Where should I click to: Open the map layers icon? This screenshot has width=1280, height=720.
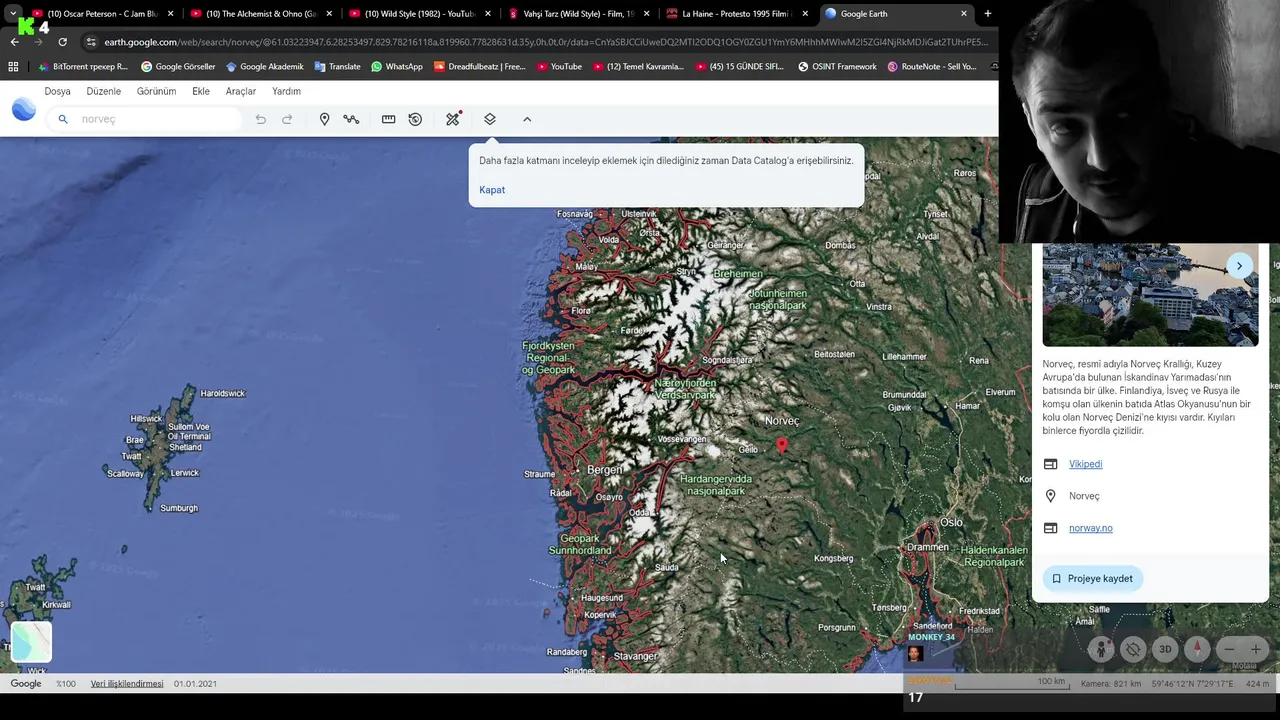point(490,119)
